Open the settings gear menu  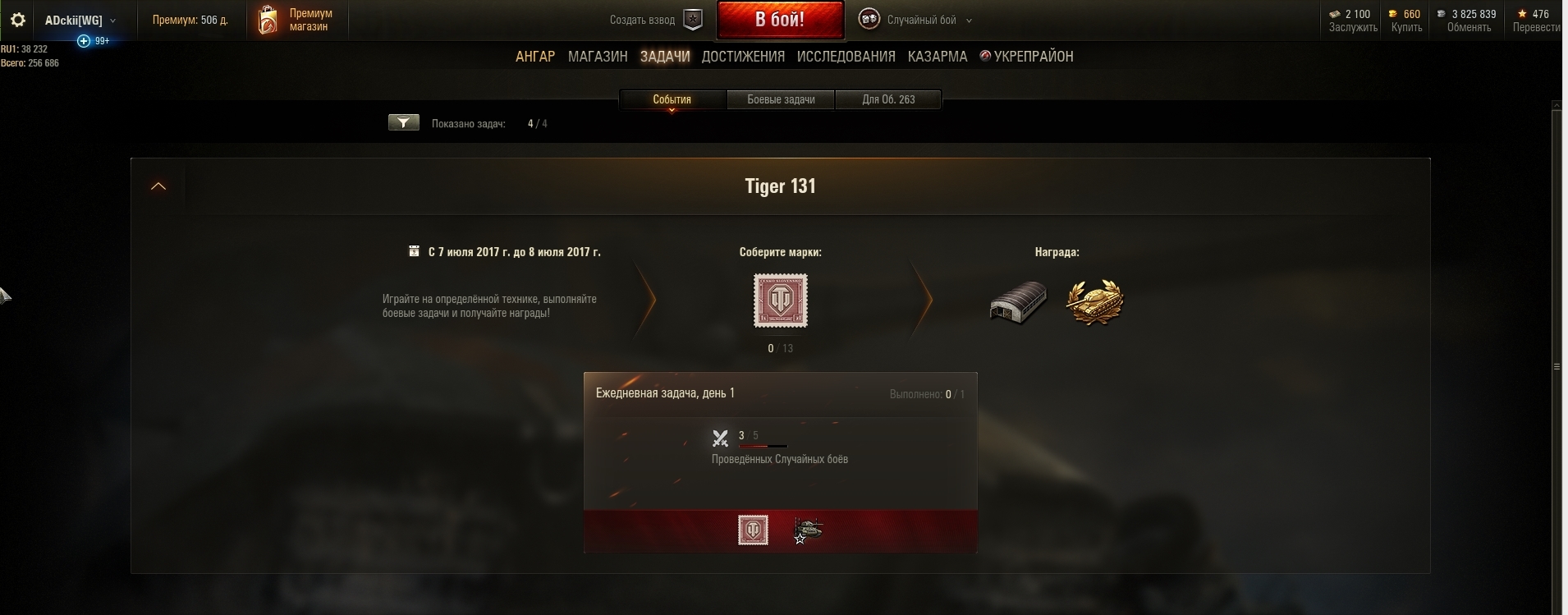click(18, 20)
